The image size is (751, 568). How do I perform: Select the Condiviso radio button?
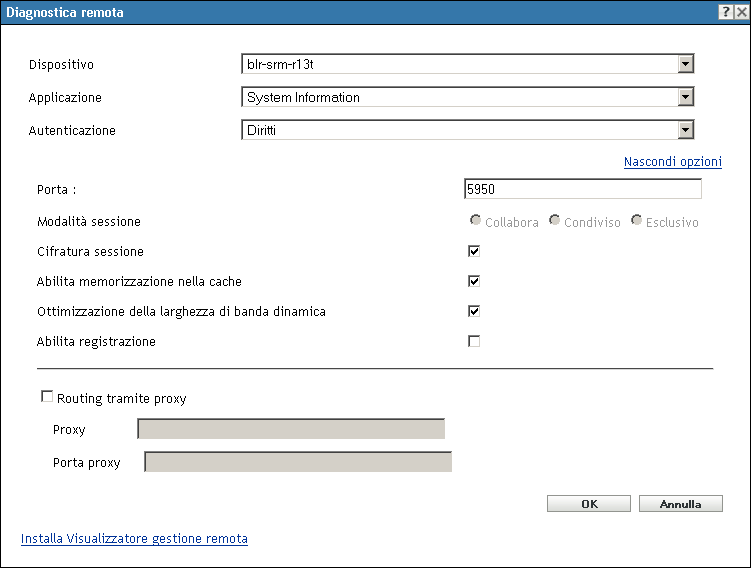pos(555,221)
